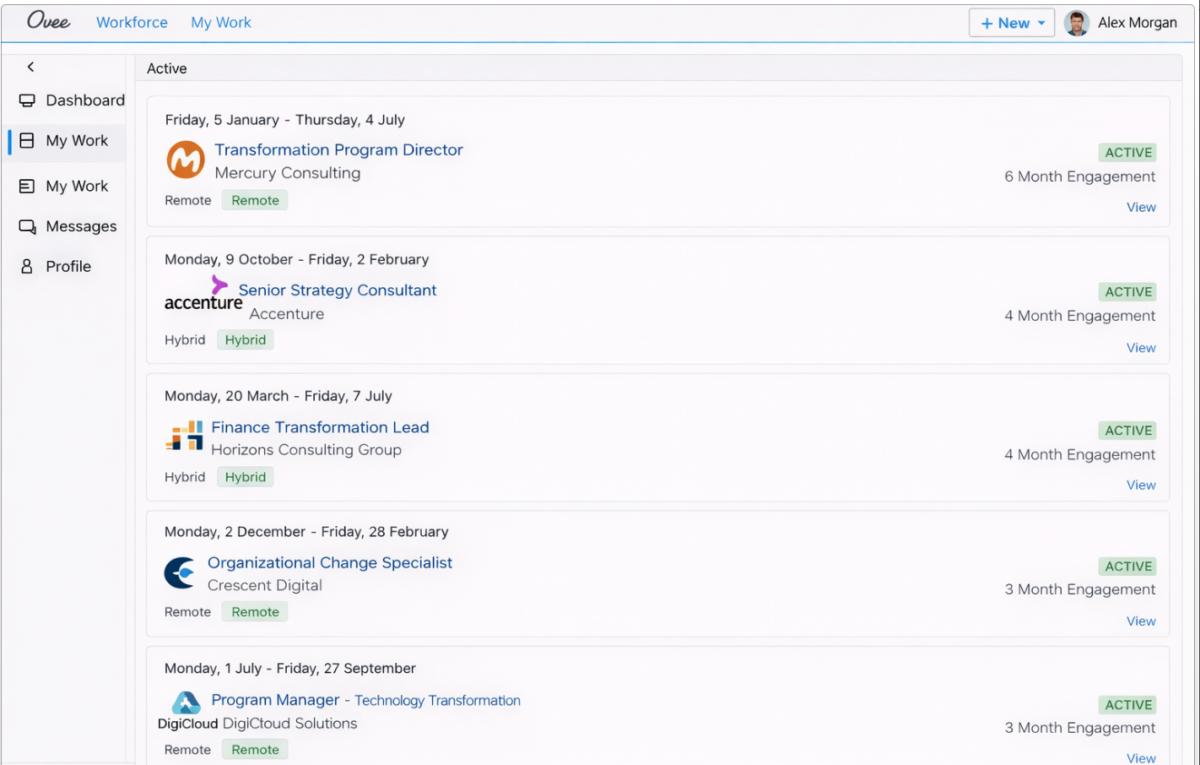Click the Crescent Digital logo
The width and height of the screenshot is (1200, 765).
pyautogui.click(x=180, y=573)
